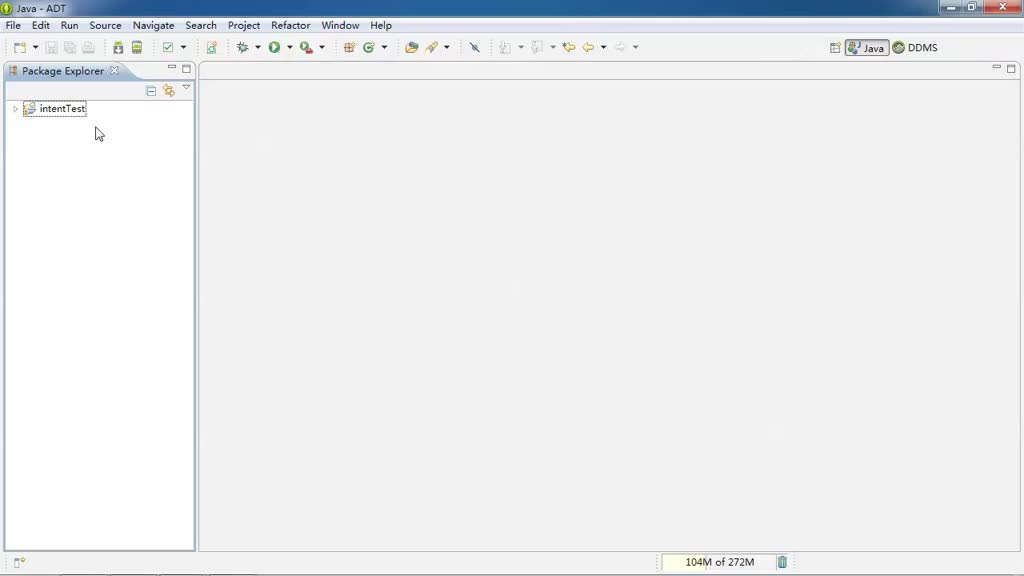
Task: Open the New Java Class dropdown arrow
Action: (x=385, y=47)
